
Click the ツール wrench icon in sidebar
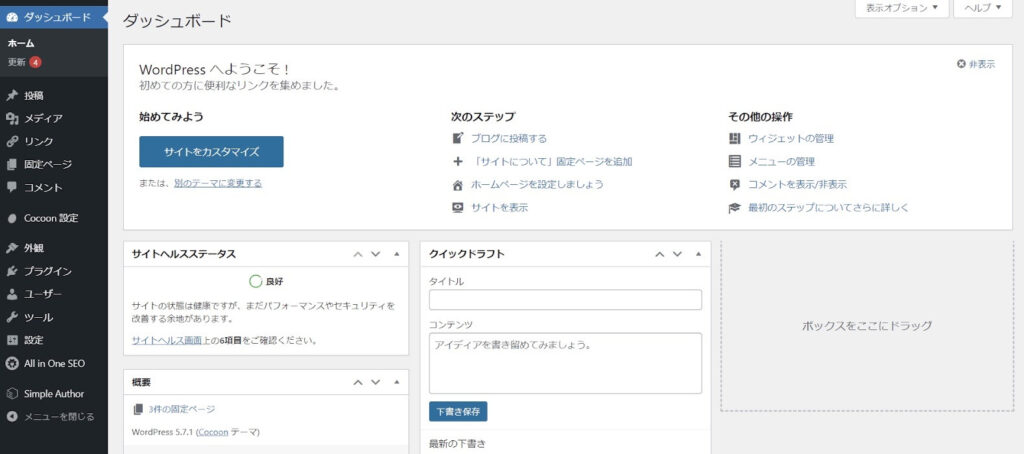click(12, 317)
